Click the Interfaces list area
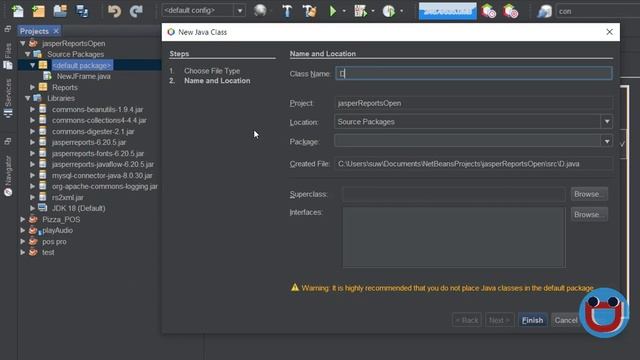This screenshot has width=640, height=360. coord(454,237)
